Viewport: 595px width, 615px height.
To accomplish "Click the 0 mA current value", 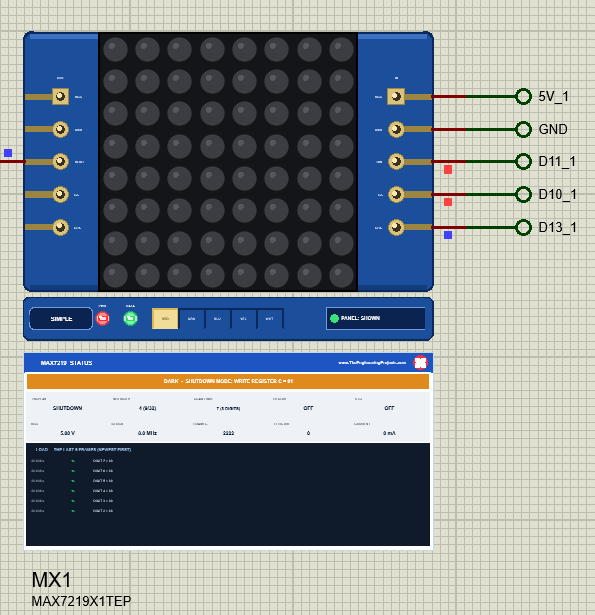I will 389,433.
